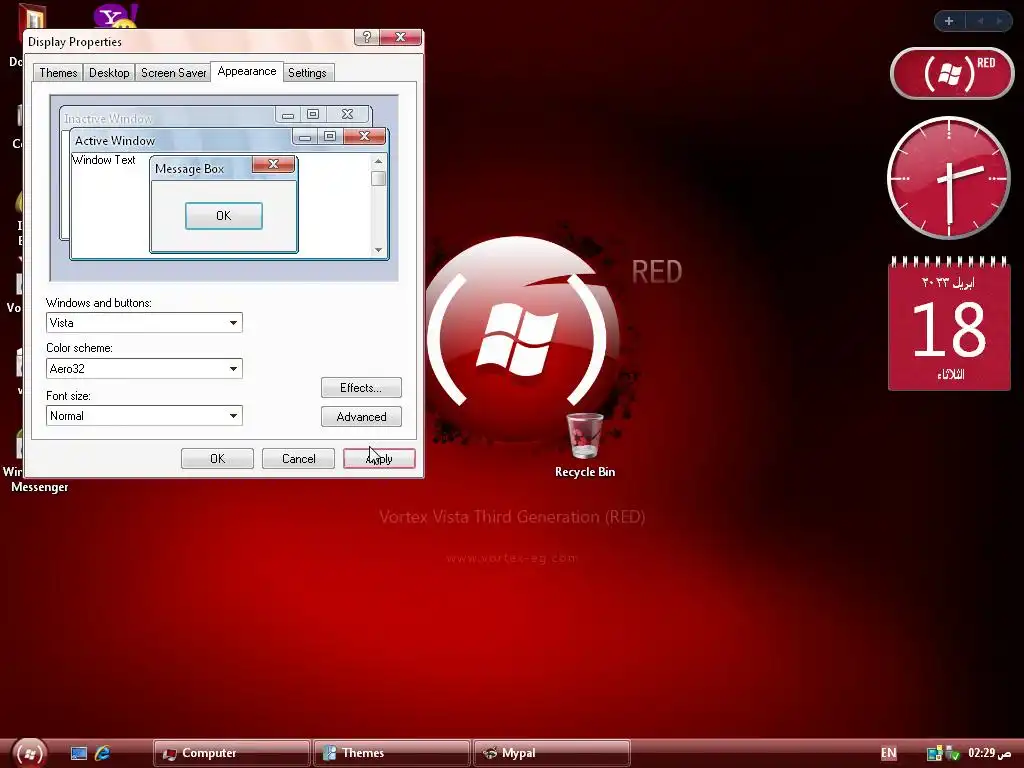The width and height of the screenshot is (1024, 768).
Task: Select the Appearance tab
Action: pyautogui.click(x=247, y=71)
